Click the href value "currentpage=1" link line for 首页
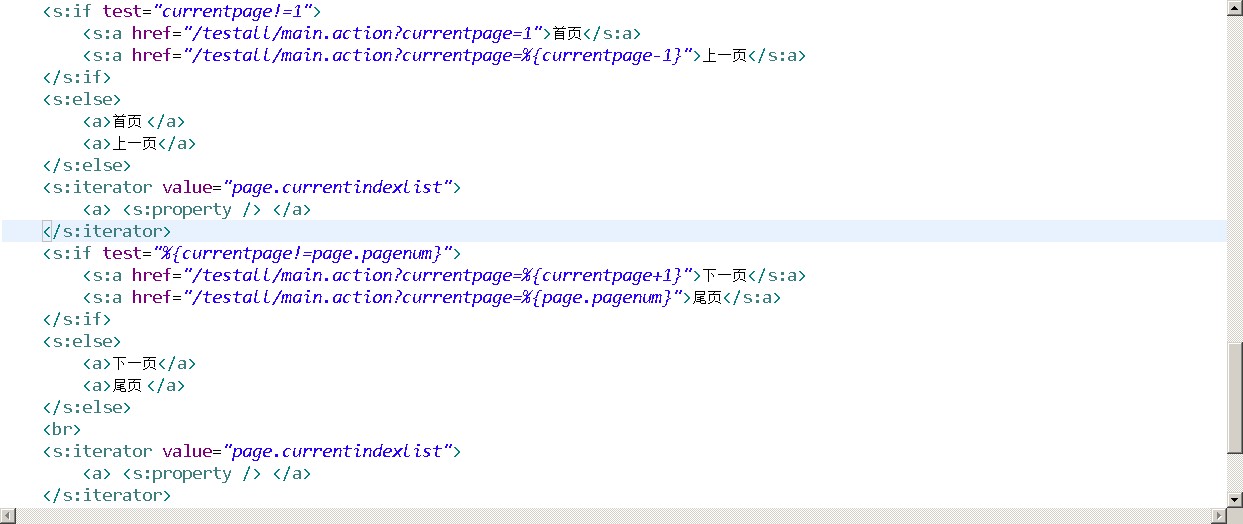This screenshot has height=524, width=1243. [362, 33]
